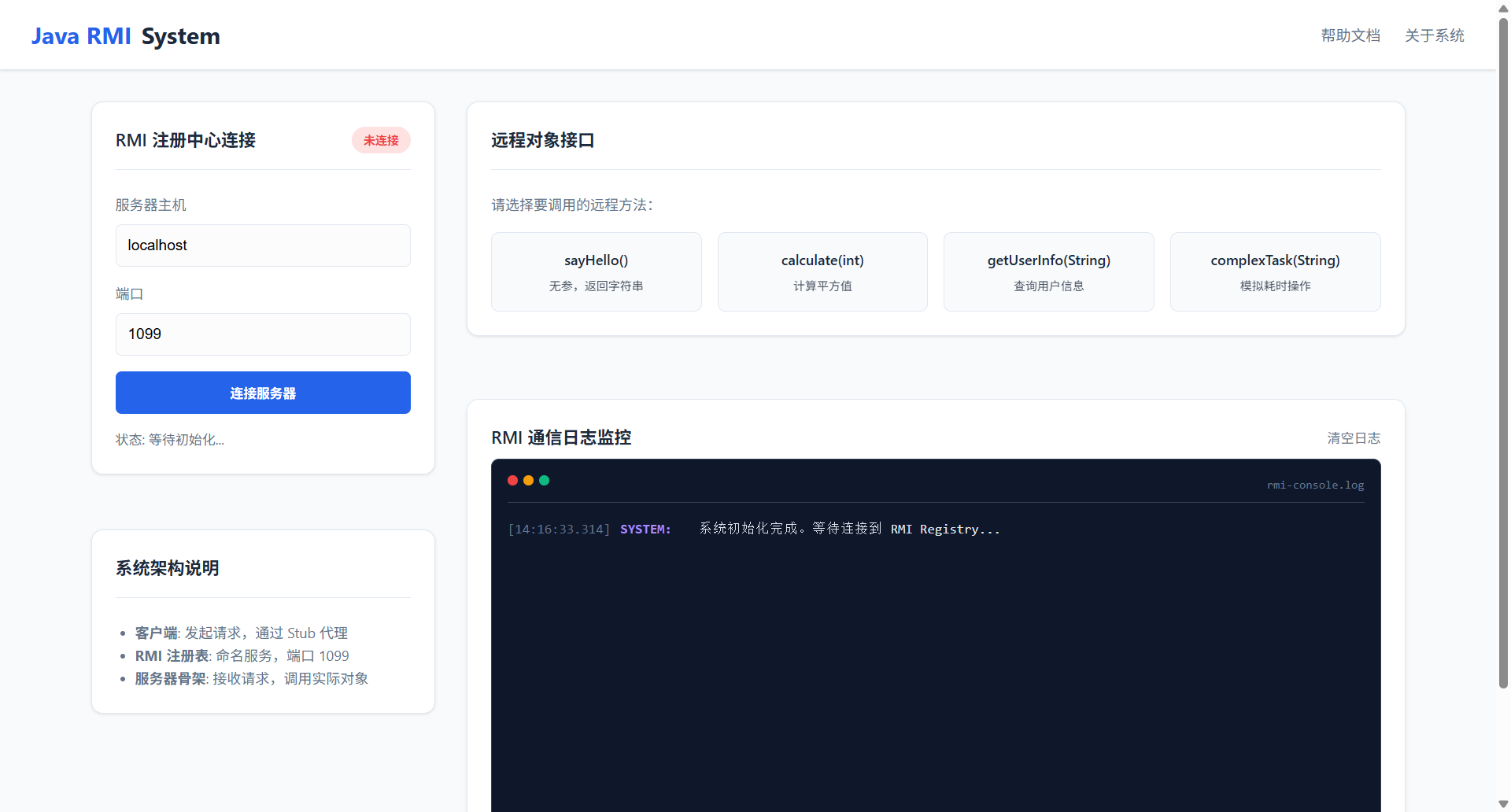Click the red dot in console header
The width and height of the screenshot is (1511, 812).
(x=512, y=481)
